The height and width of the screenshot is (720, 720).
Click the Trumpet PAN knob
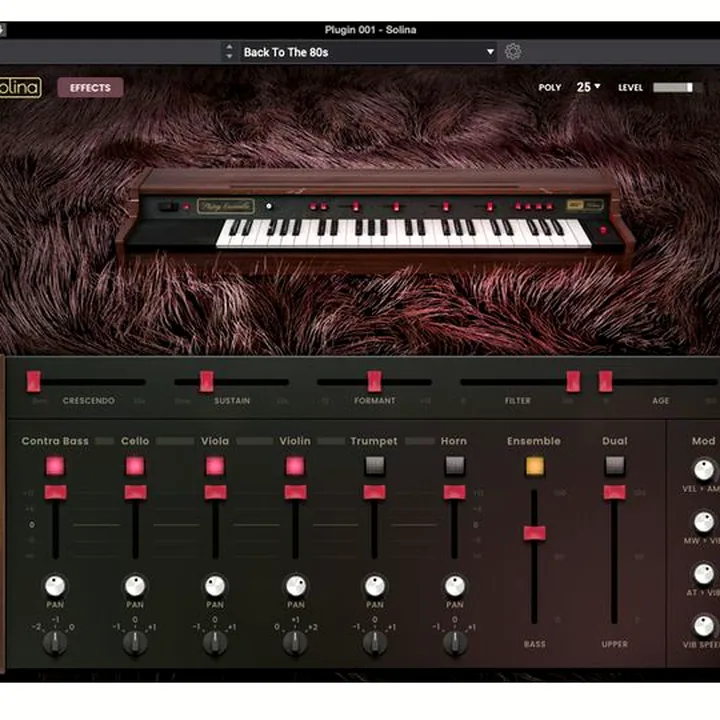pos(375,585)
